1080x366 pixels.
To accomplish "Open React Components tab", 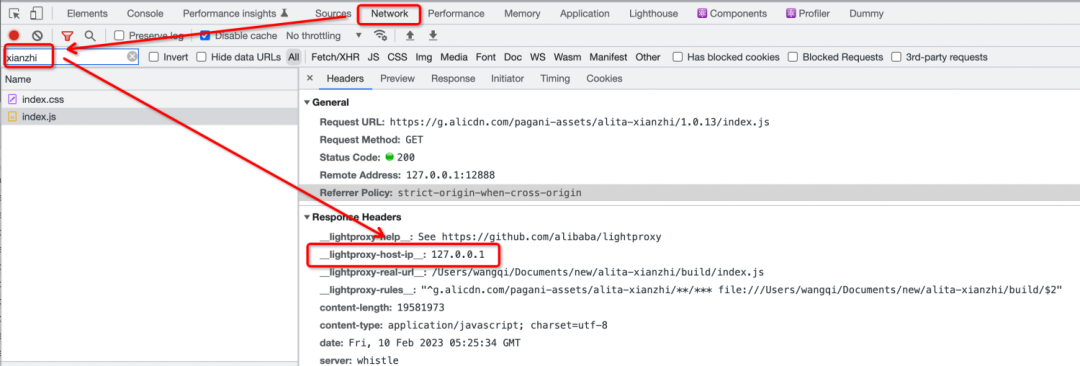I will [732, 14].
